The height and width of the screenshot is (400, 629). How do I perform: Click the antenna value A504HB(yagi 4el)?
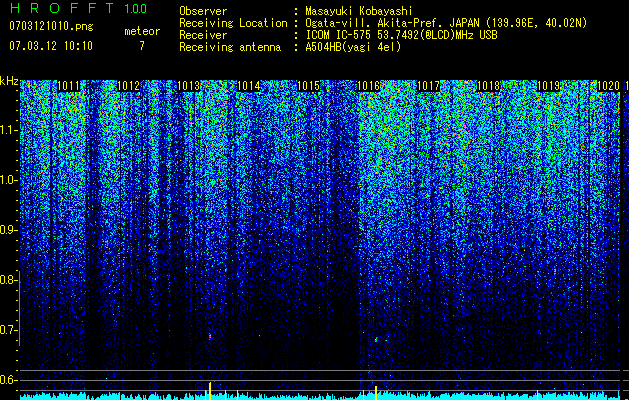tap(353, 47)
